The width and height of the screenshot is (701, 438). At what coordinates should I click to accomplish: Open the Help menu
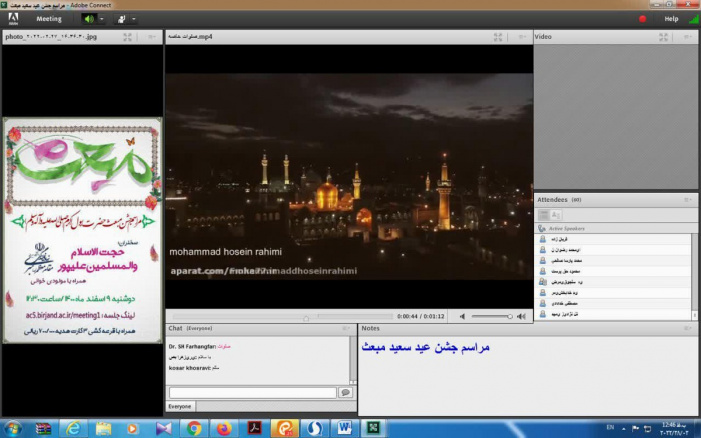[x=671, y=18]
